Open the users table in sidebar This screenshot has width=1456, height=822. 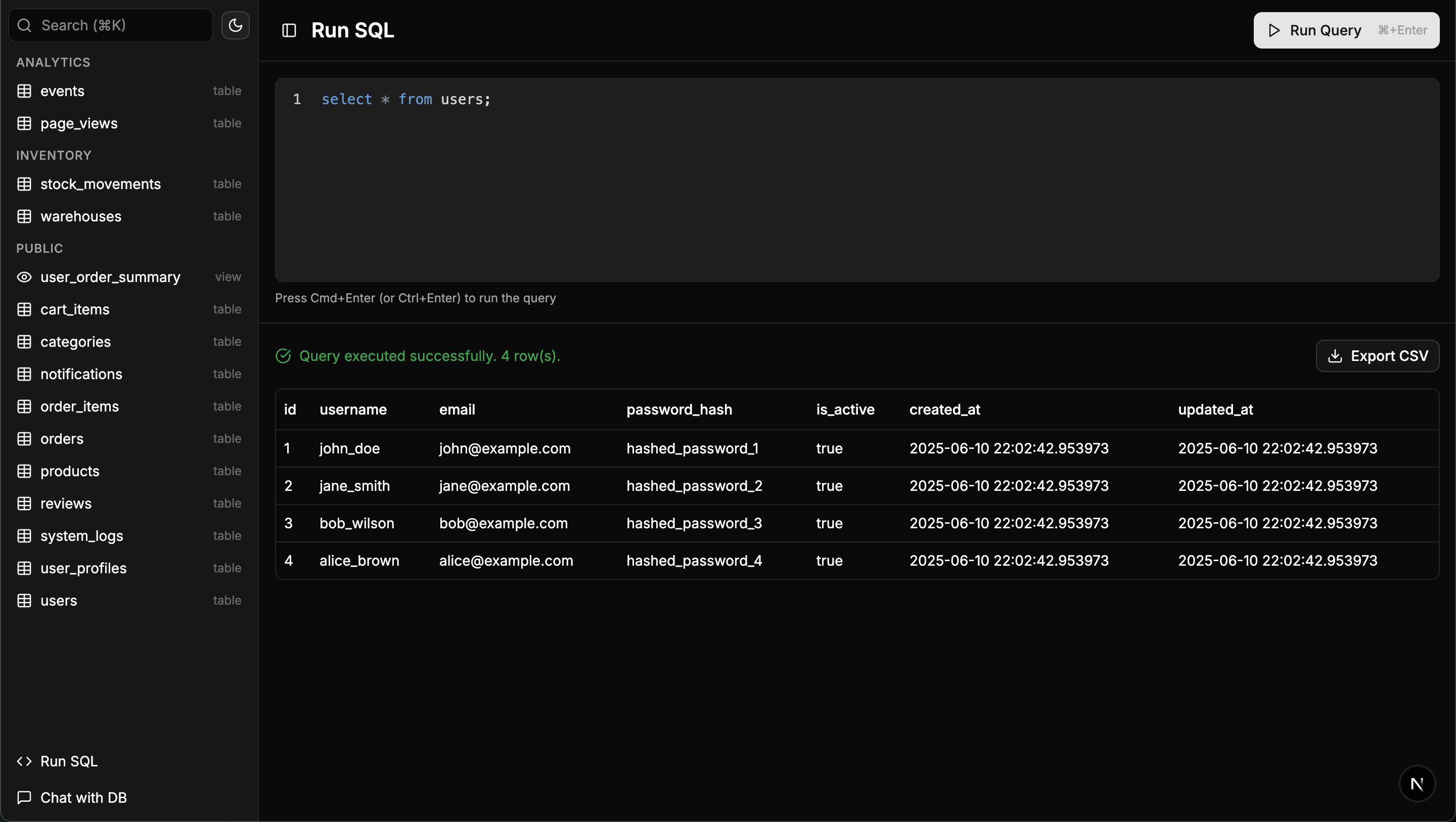129,601
